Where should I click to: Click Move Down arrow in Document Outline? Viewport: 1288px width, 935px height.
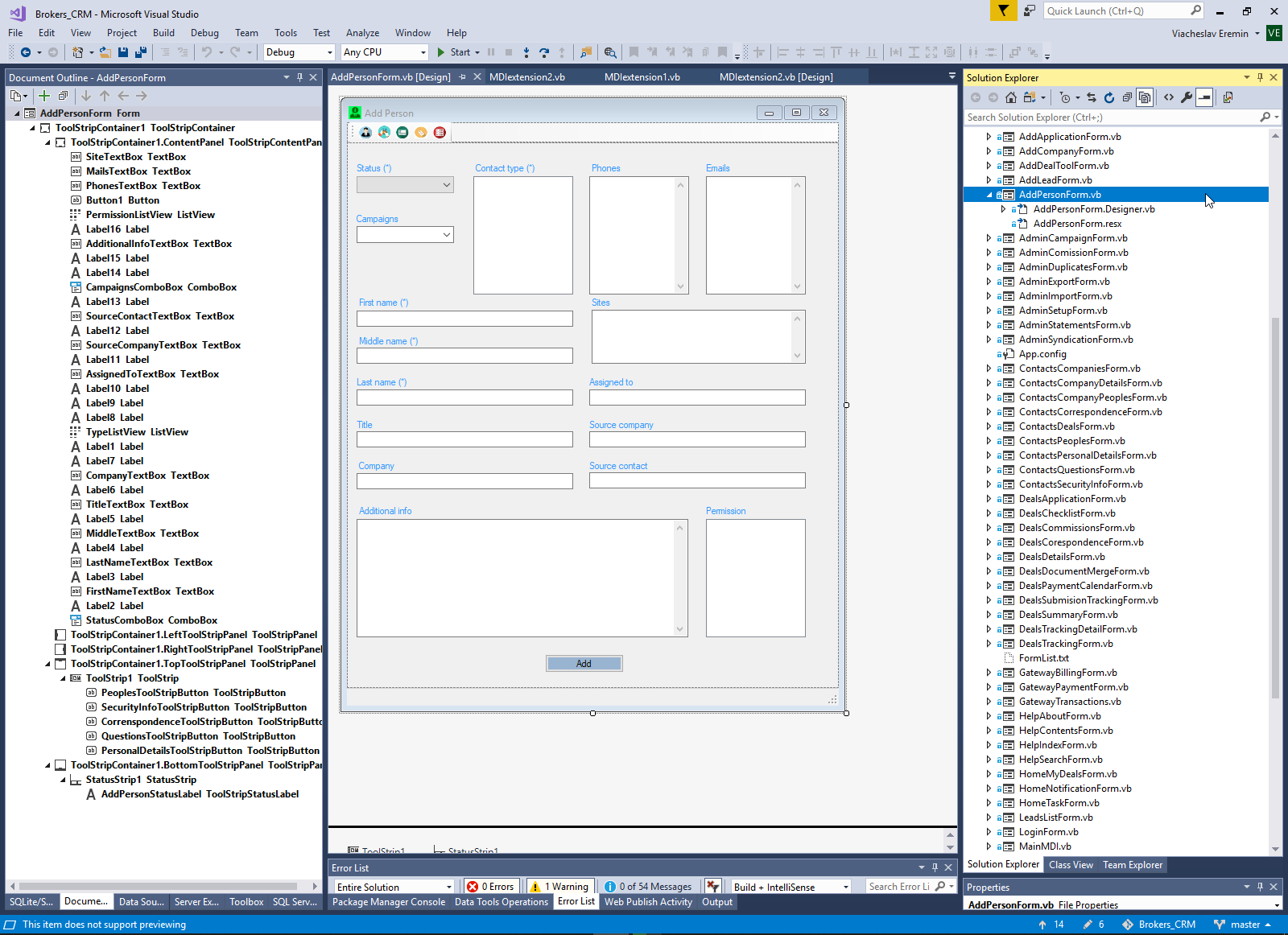tap(86, 96)
